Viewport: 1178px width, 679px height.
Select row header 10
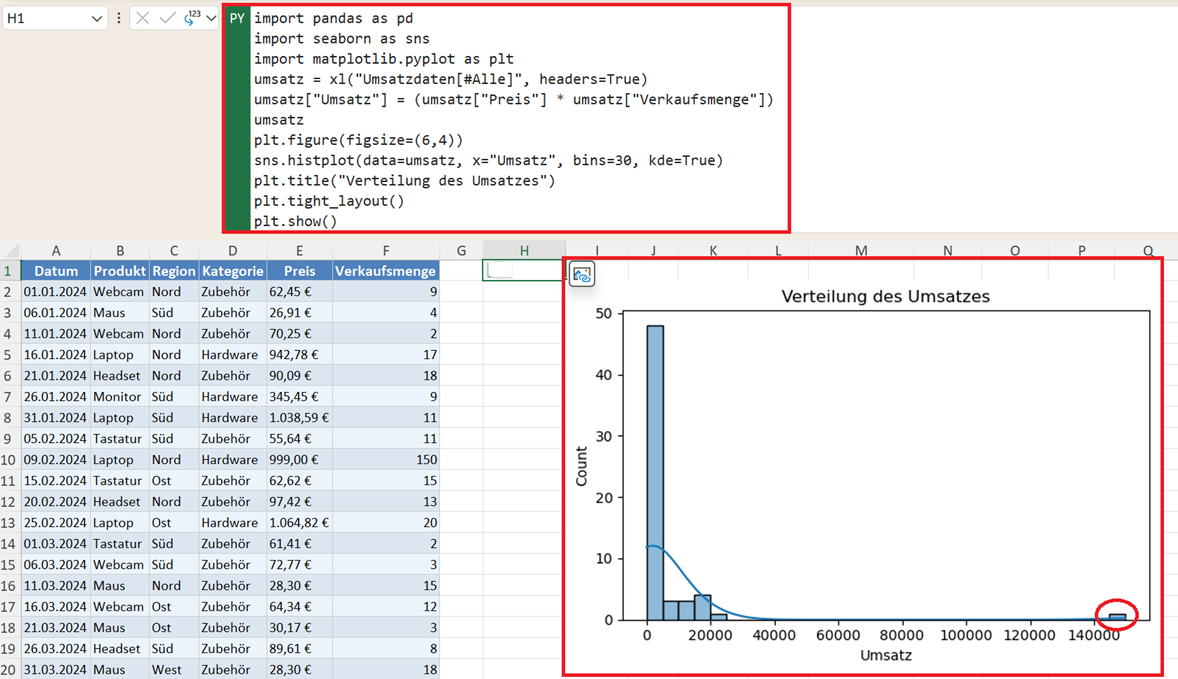[8, 460]
